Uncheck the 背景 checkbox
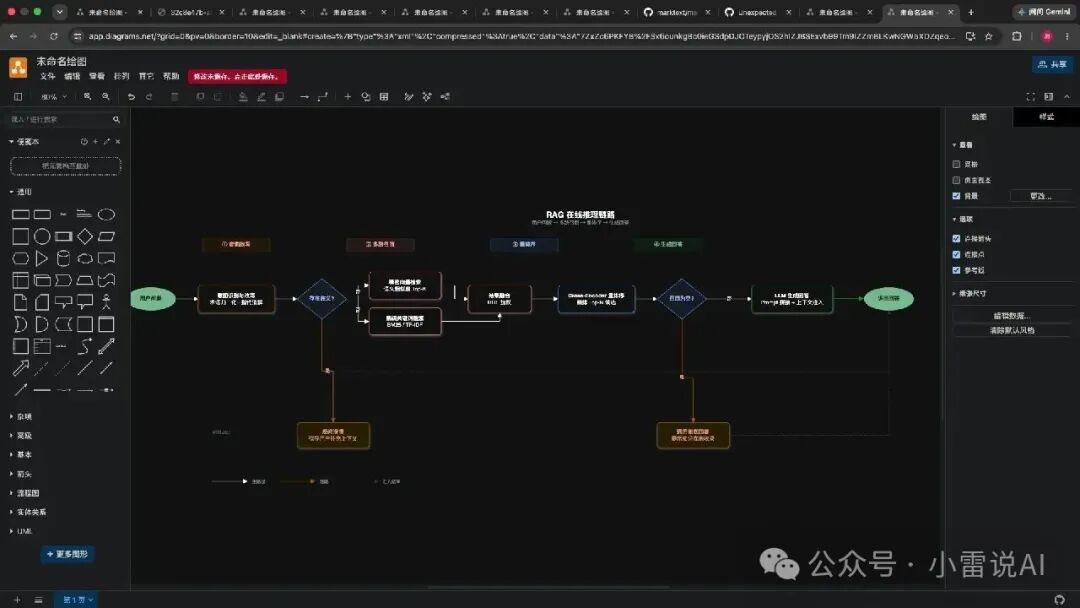The width and height of the screenshot is (1080, 608). 956,196
